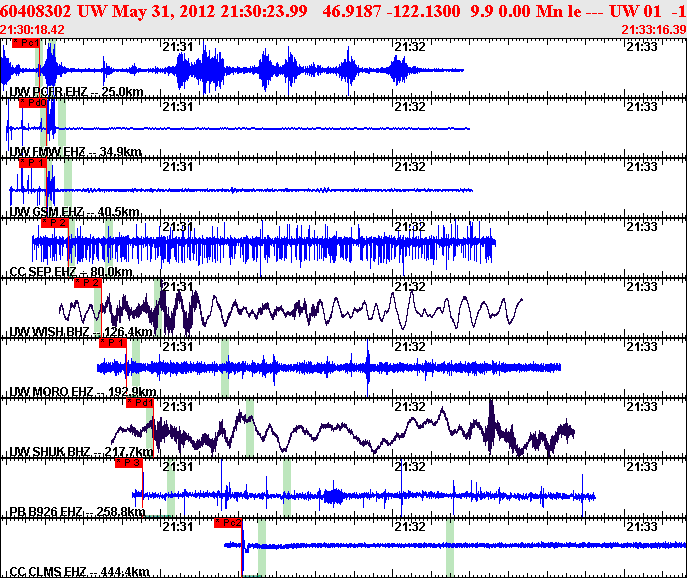Click the tall spike on MORO trace before 21:32
The height and width of the screenshot is (578, 687).
tap(368, 367)
